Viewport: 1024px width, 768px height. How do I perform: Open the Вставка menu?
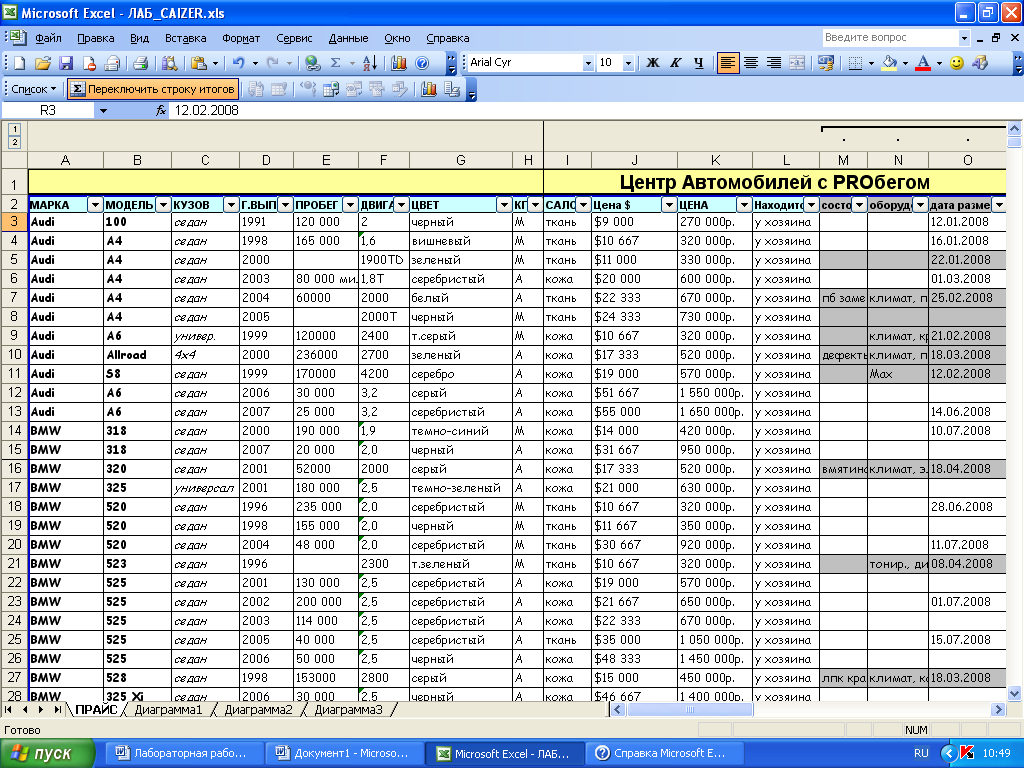185,38
